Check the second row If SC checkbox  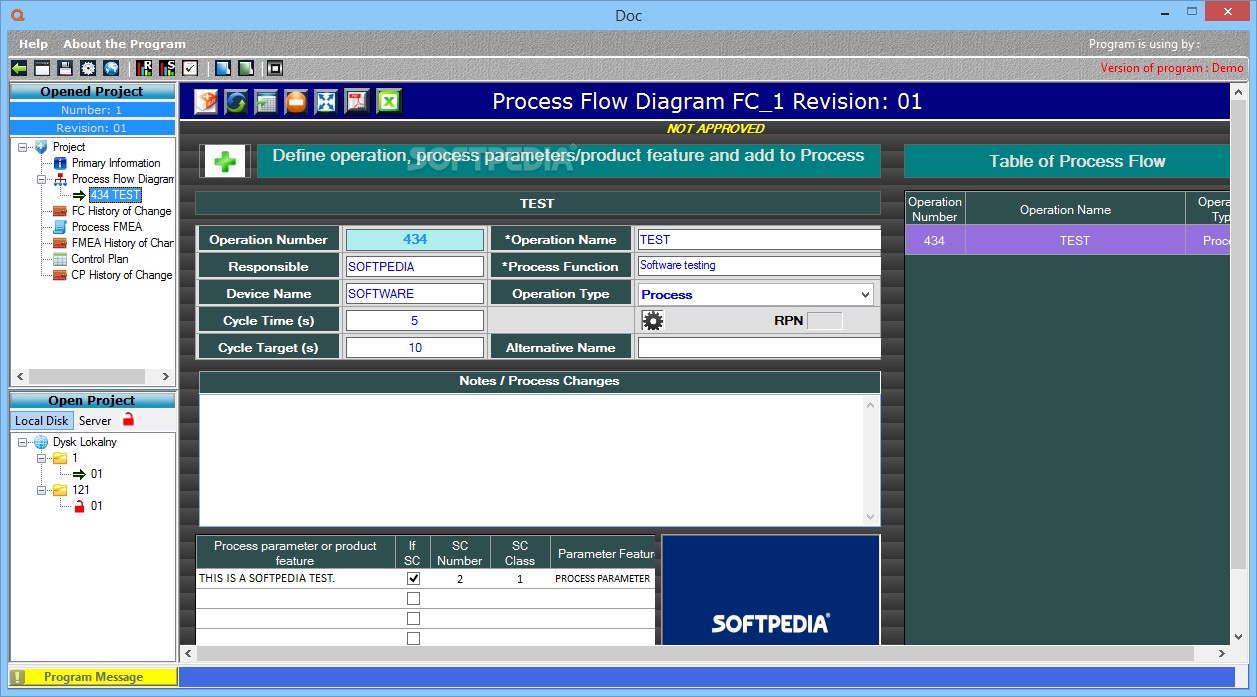click(x=413, y=598)
